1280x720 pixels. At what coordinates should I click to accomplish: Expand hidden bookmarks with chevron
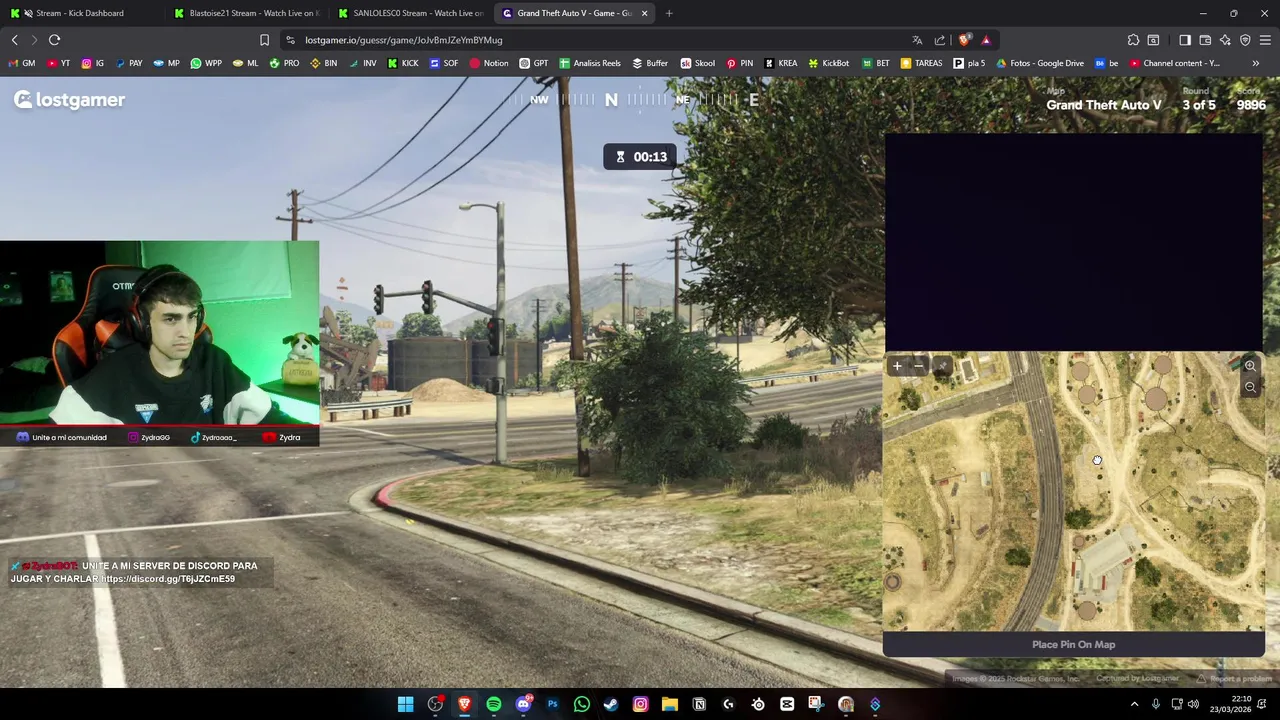tap(1255, 63)
